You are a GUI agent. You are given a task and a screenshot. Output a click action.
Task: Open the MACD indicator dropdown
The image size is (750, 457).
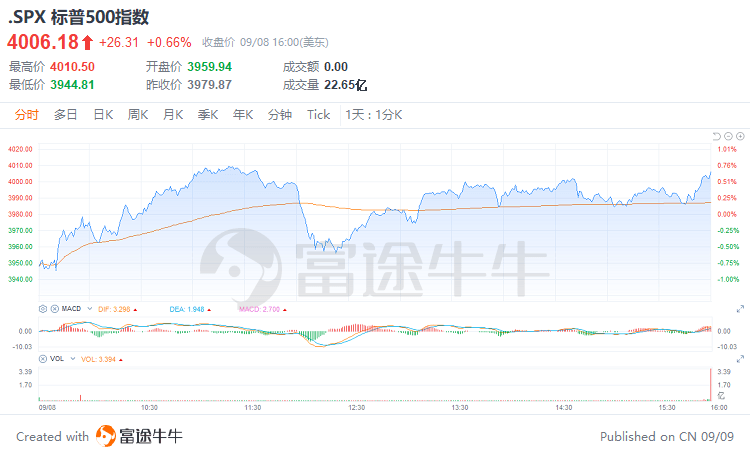click(x=89, y=309)
